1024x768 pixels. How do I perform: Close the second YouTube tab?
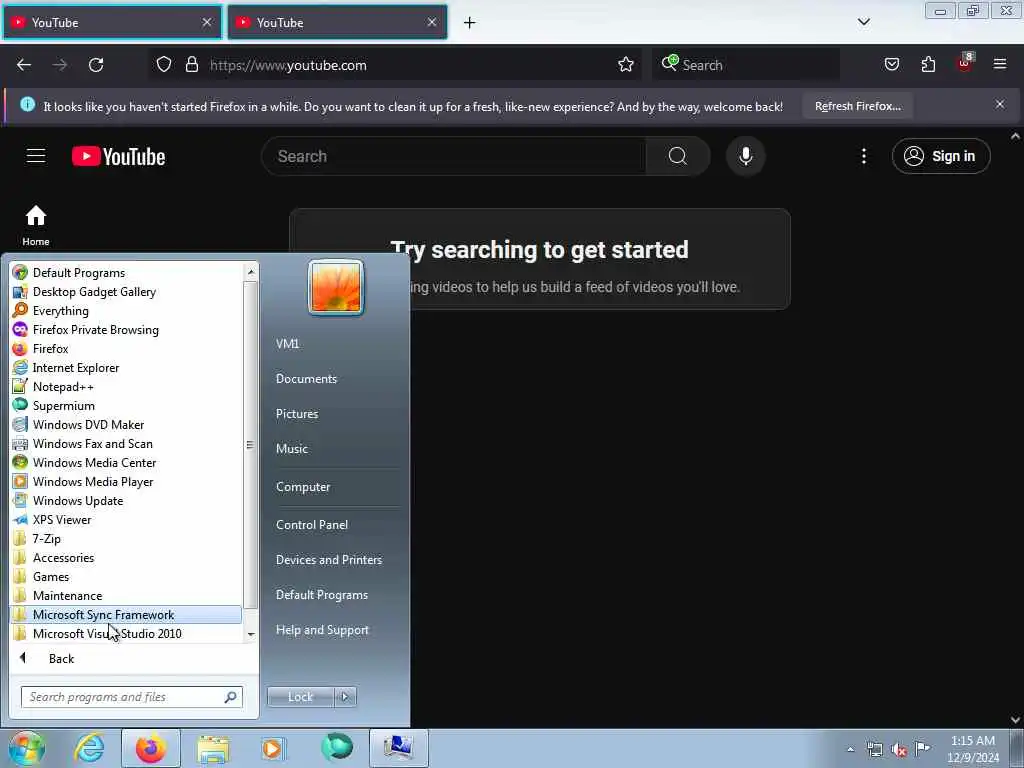(x=432, y=22)
